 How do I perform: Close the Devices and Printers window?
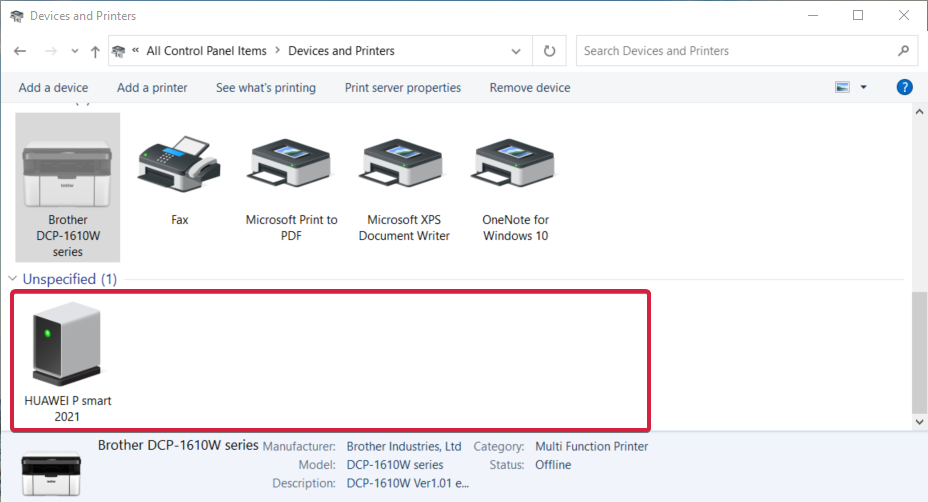904,15
